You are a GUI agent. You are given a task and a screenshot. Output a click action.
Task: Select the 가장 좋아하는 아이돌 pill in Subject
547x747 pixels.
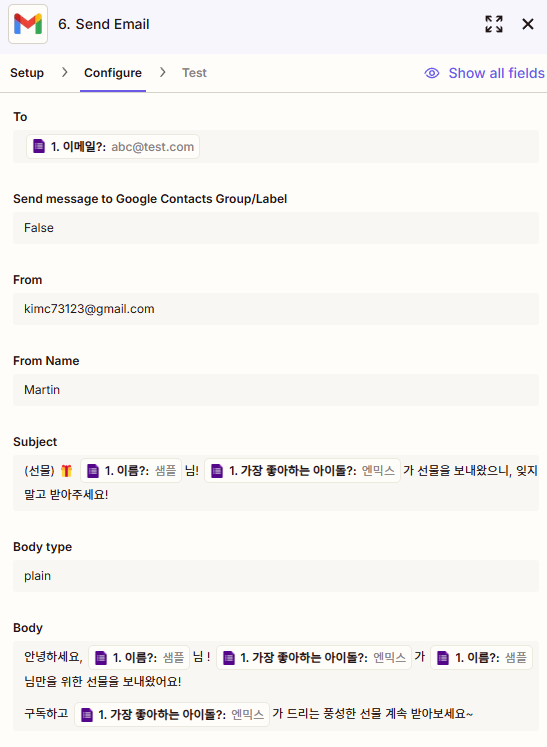coord(303,471)
